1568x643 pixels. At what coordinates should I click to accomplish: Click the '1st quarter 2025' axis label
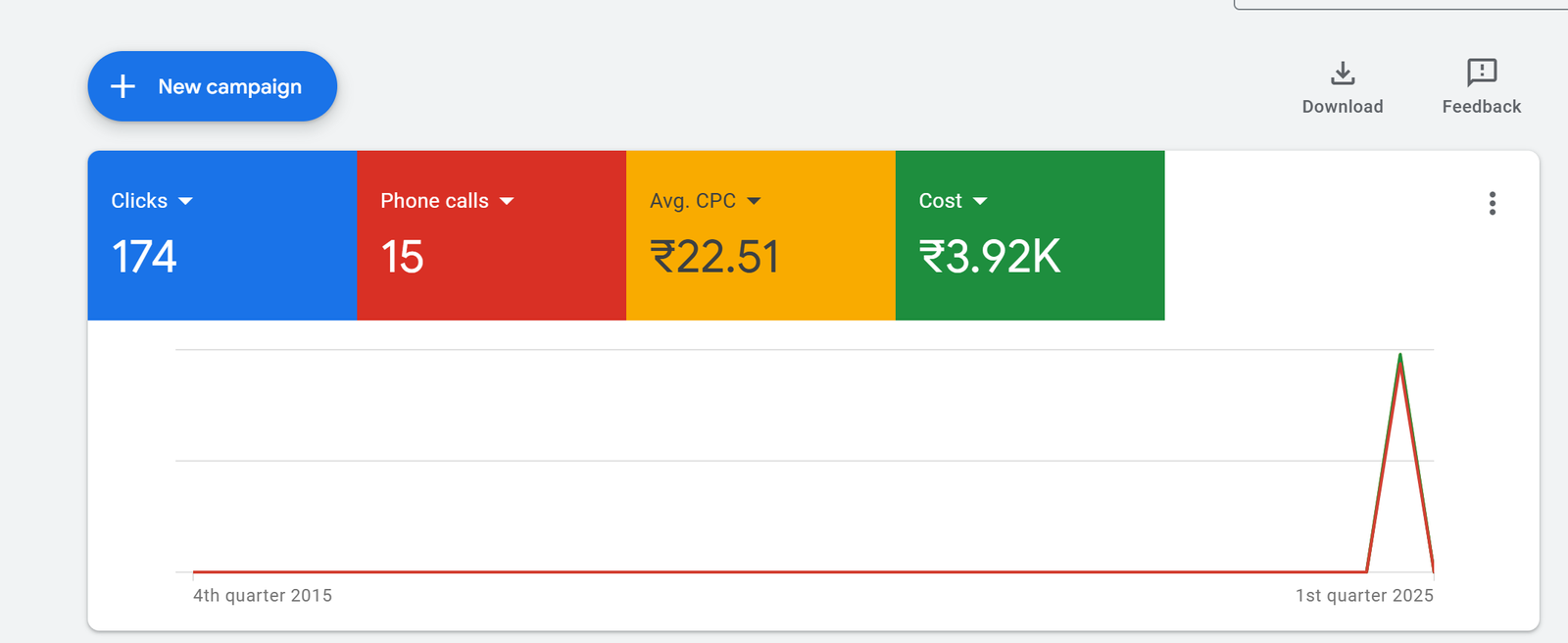(1364, 595)
